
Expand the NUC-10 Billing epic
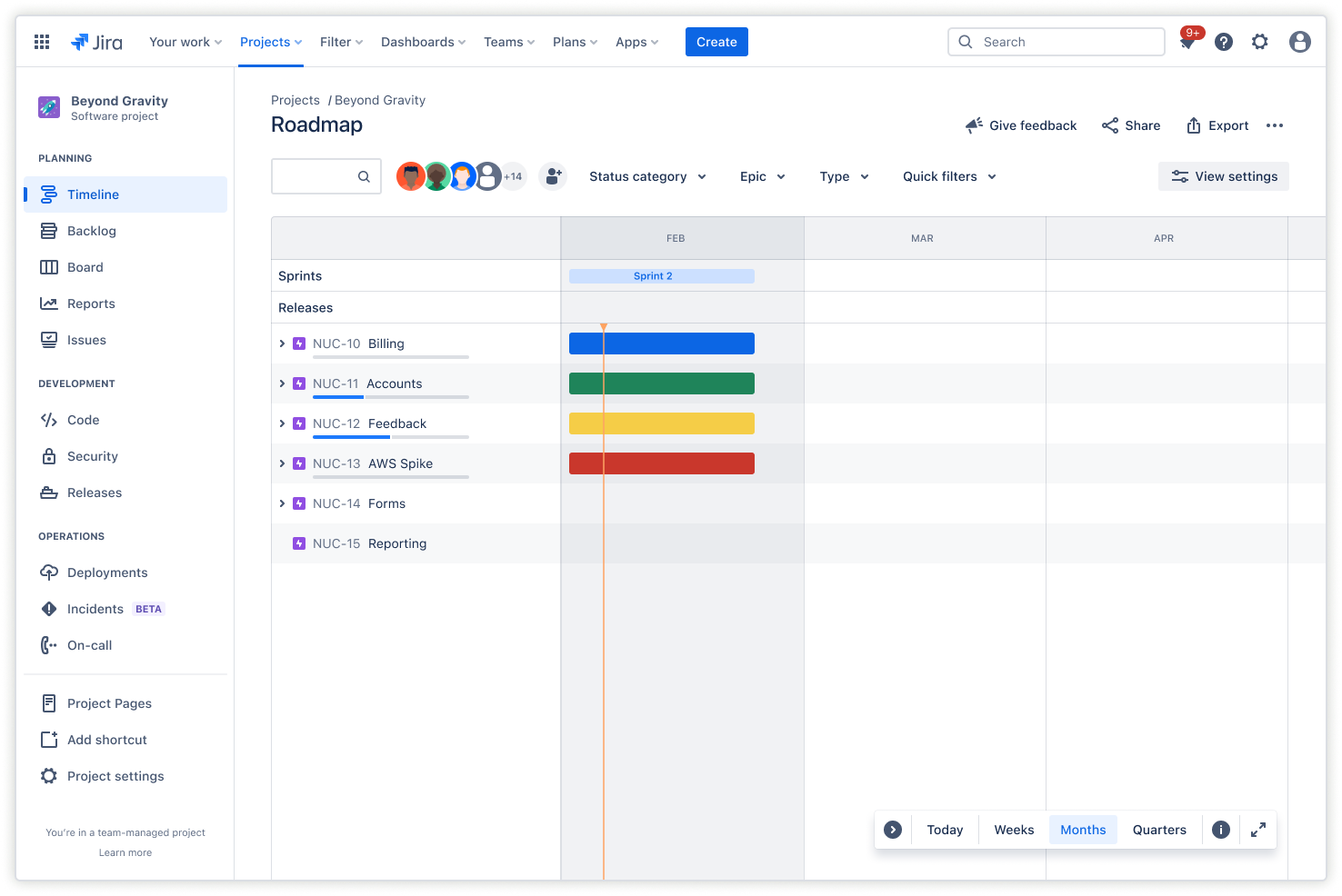[x=283, y=343]
